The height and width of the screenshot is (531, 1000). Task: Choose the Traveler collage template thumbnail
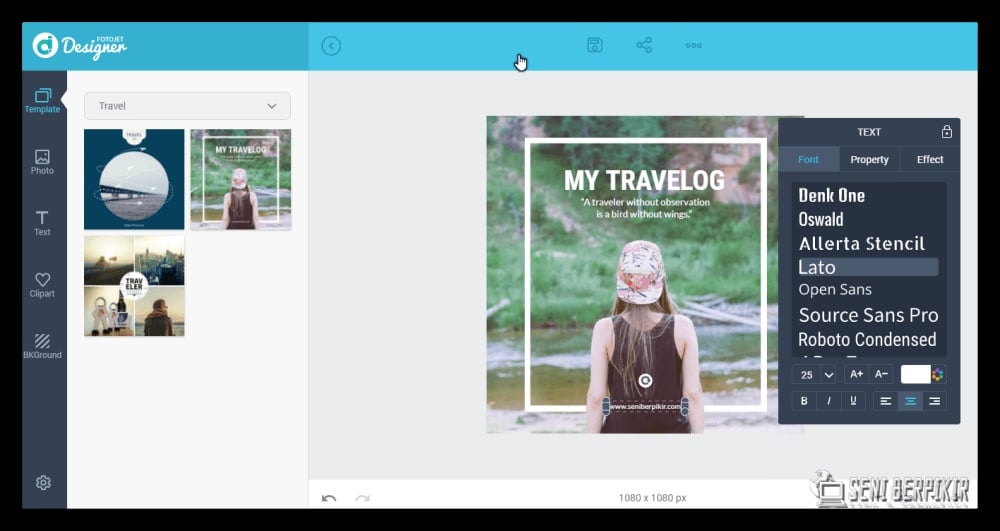134,286
